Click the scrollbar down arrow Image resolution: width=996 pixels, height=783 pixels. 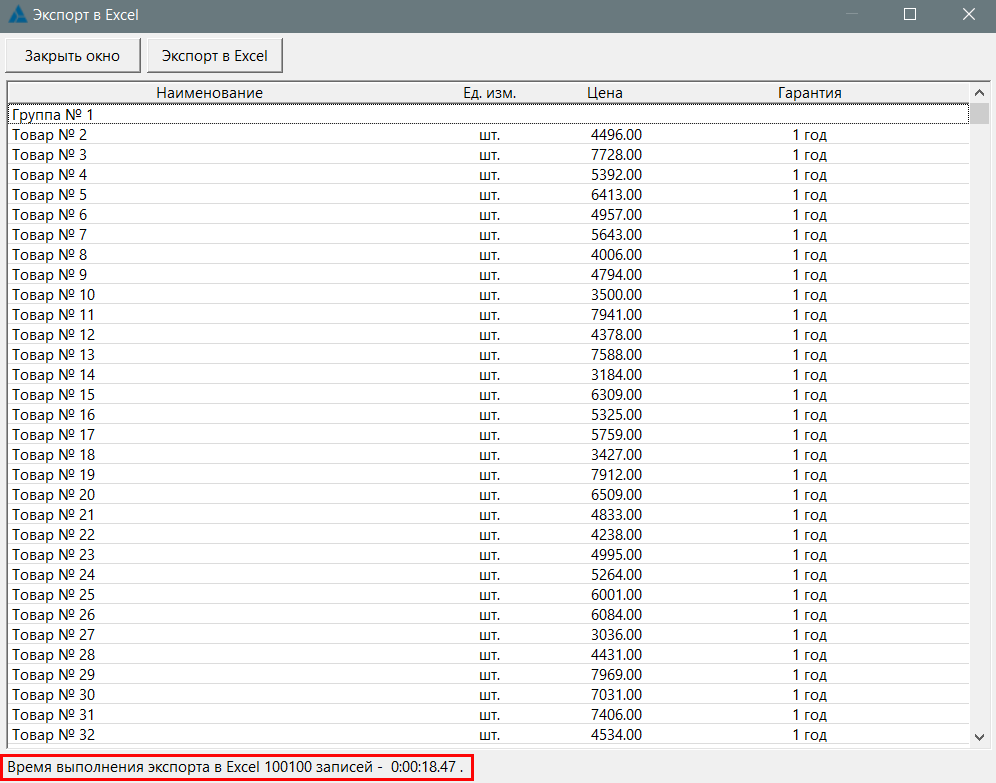click(x=981, y=737)
